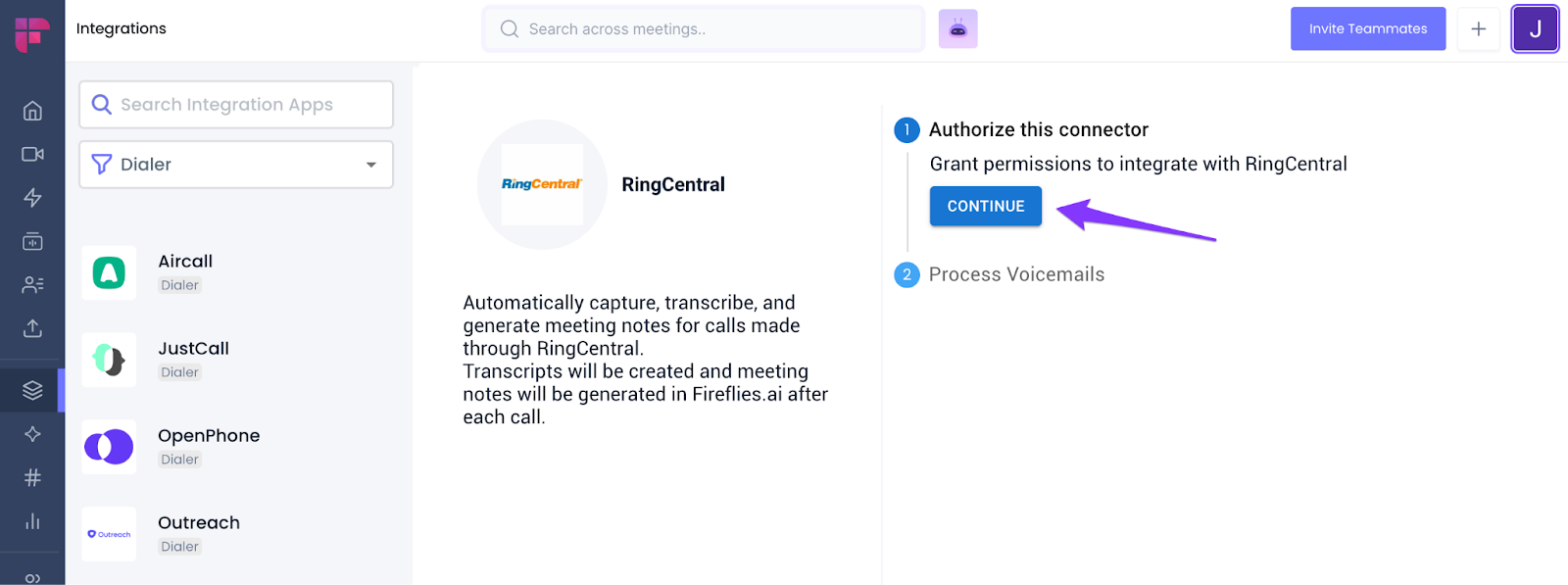Click the Upload icon in the sidebar
Viewport: 1568px width, 585px height.
click(32, 328)
